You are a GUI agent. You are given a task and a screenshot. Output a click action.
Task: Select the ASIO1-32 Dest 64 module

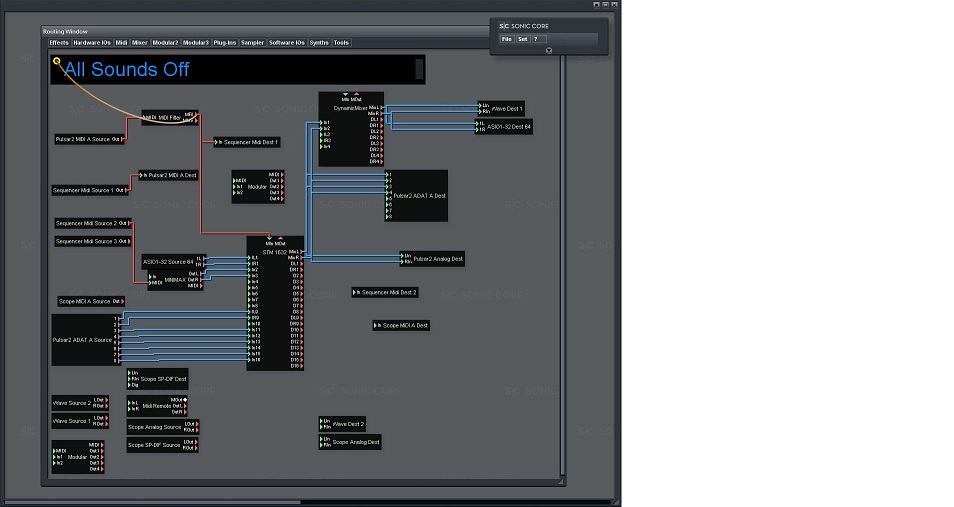(509, 127)
